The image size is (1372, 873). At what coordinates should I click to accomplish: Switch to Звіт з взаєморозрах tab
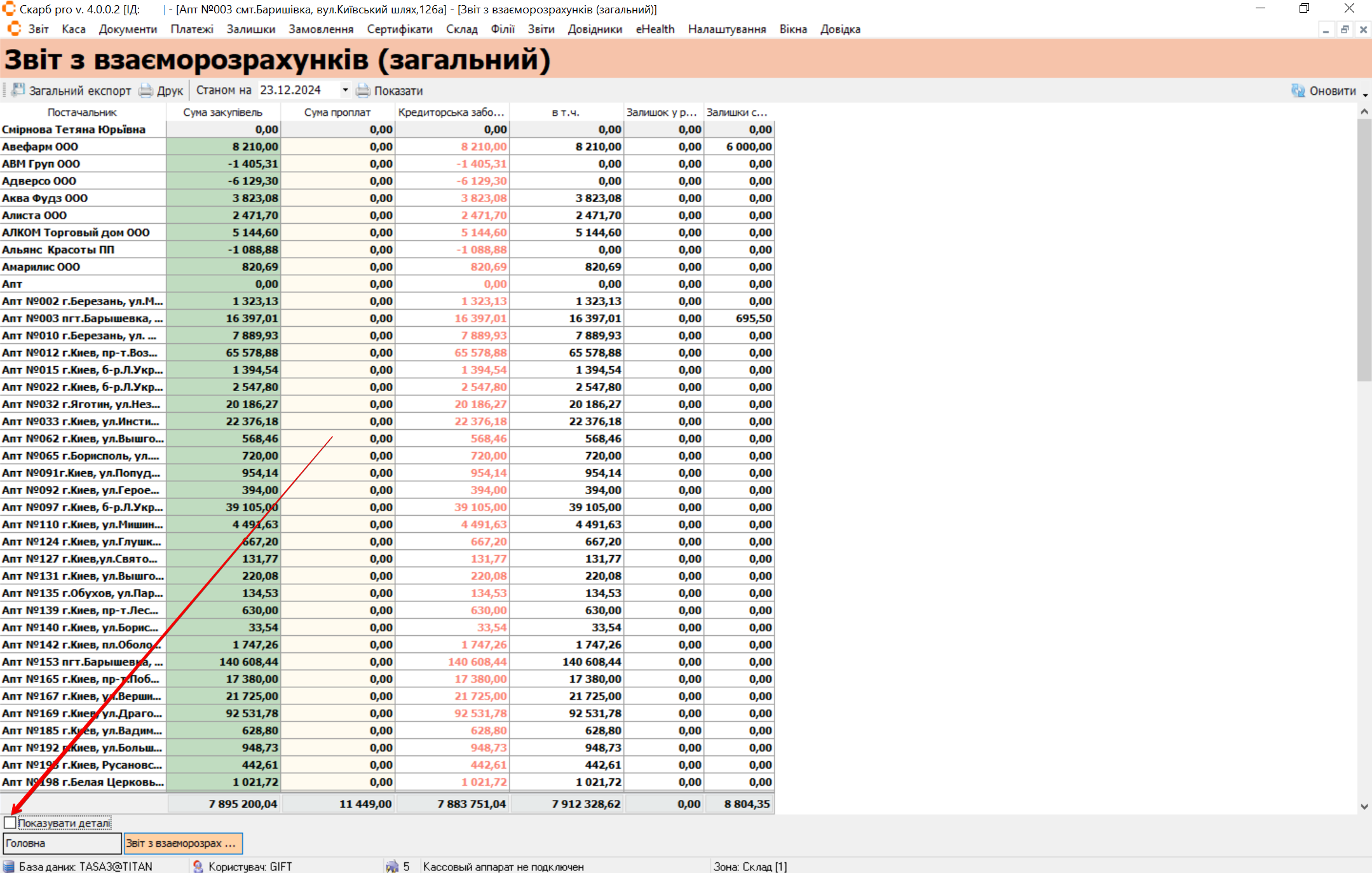click(x=183, y=843)
